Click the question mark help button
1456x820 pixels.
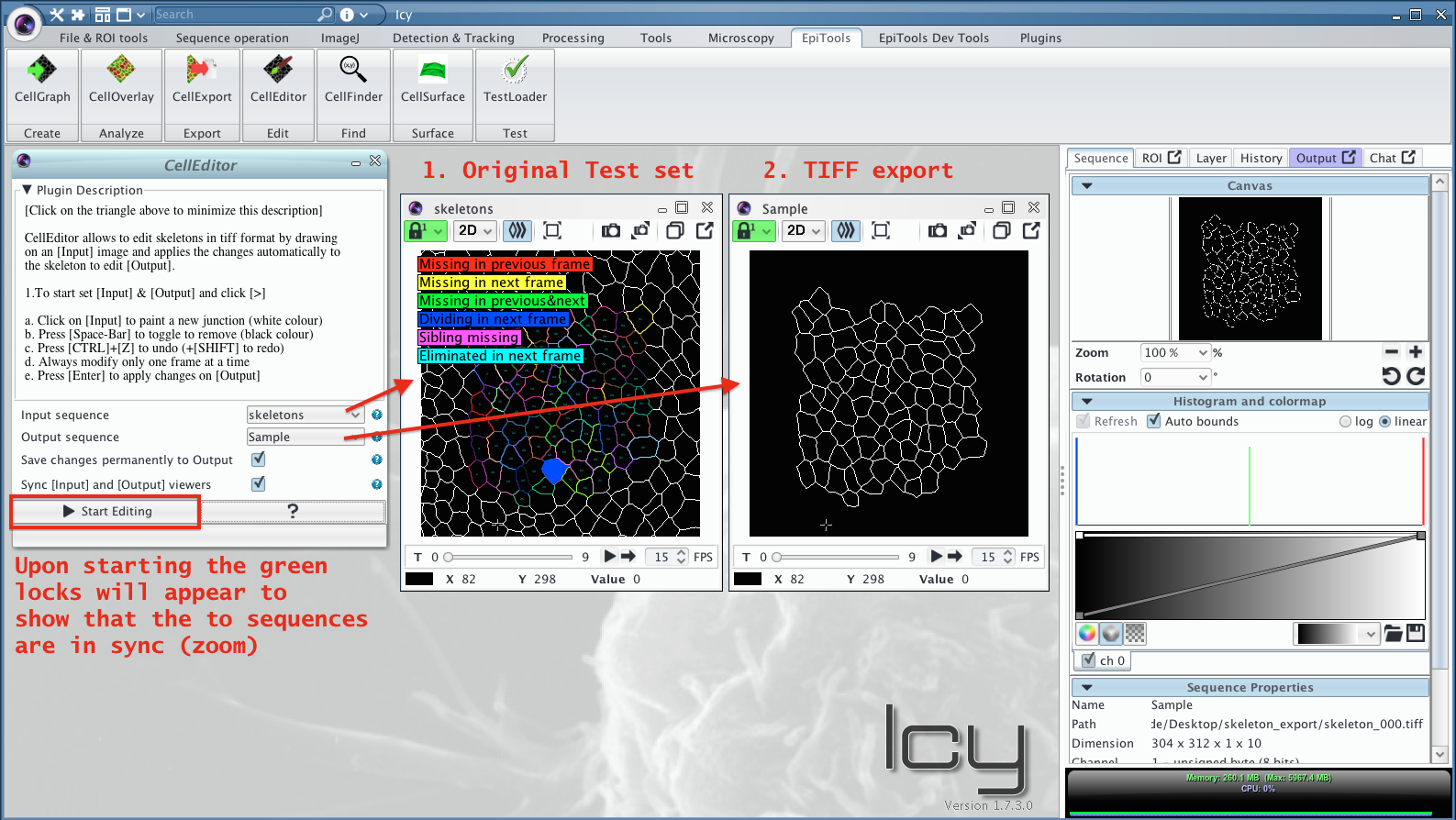pyautogui.click(x=293, y=511)
